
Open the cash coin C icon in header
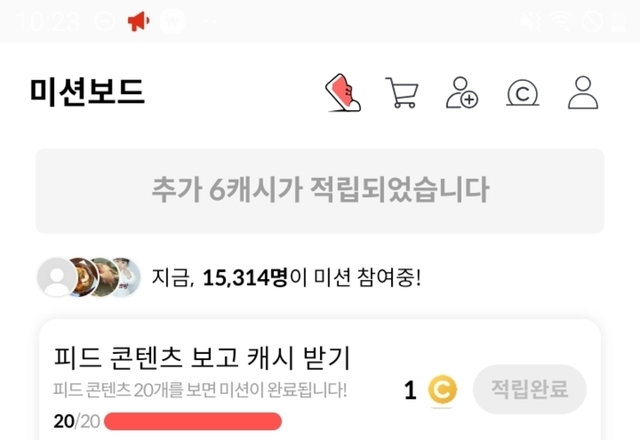(522, 93)
